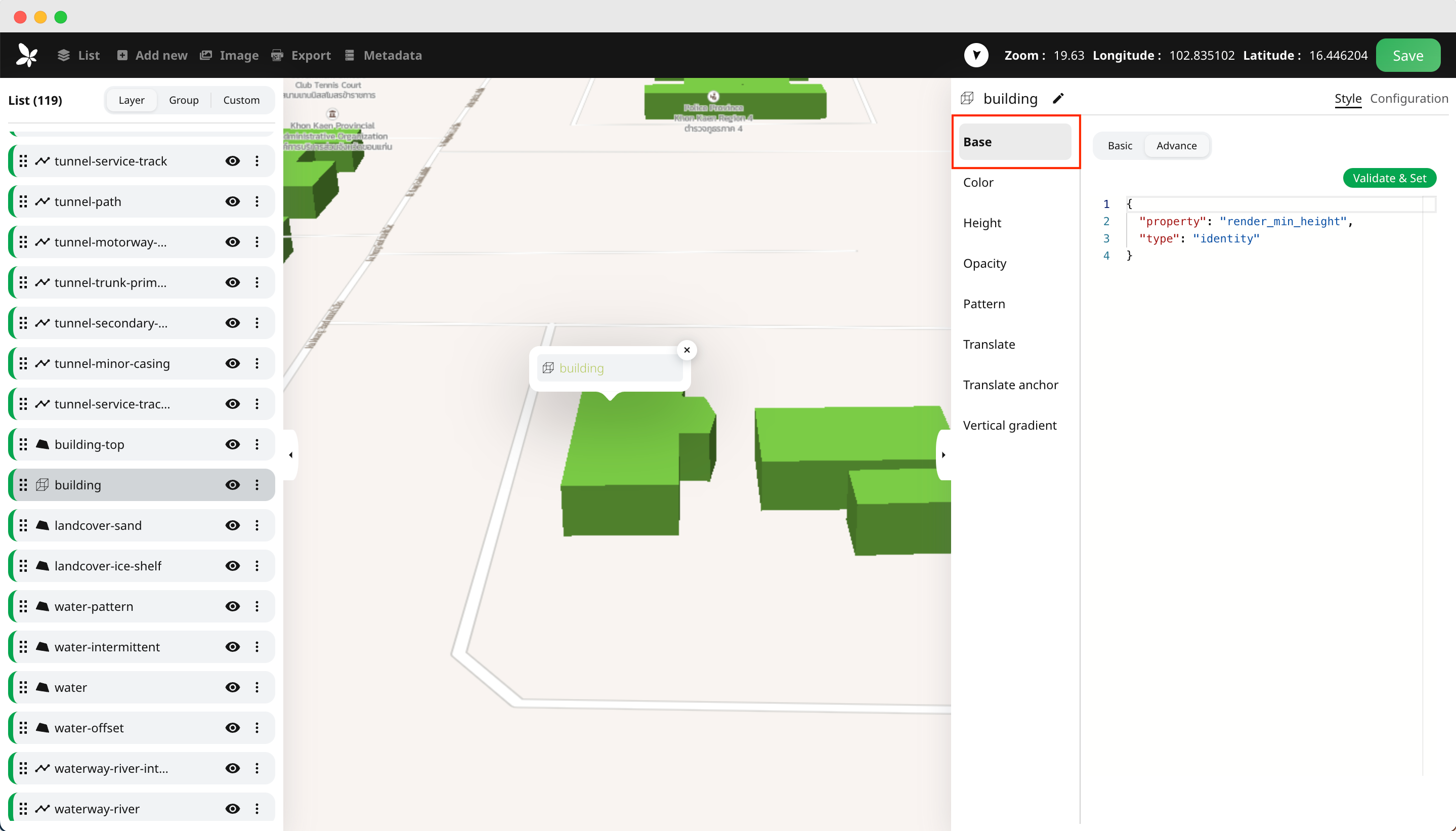Collapse the left layer list panel
The image size is (1456, 831).
[x=291, y=455]
